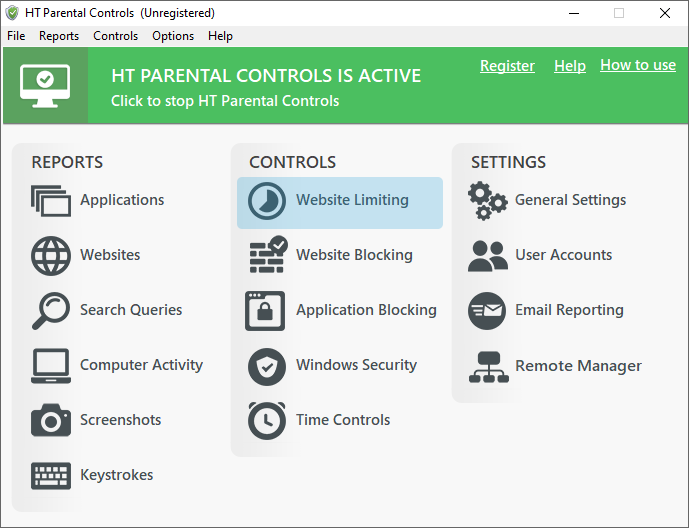Select the Application Blocking label
The image size is (689, 528).
click(366, 310)
